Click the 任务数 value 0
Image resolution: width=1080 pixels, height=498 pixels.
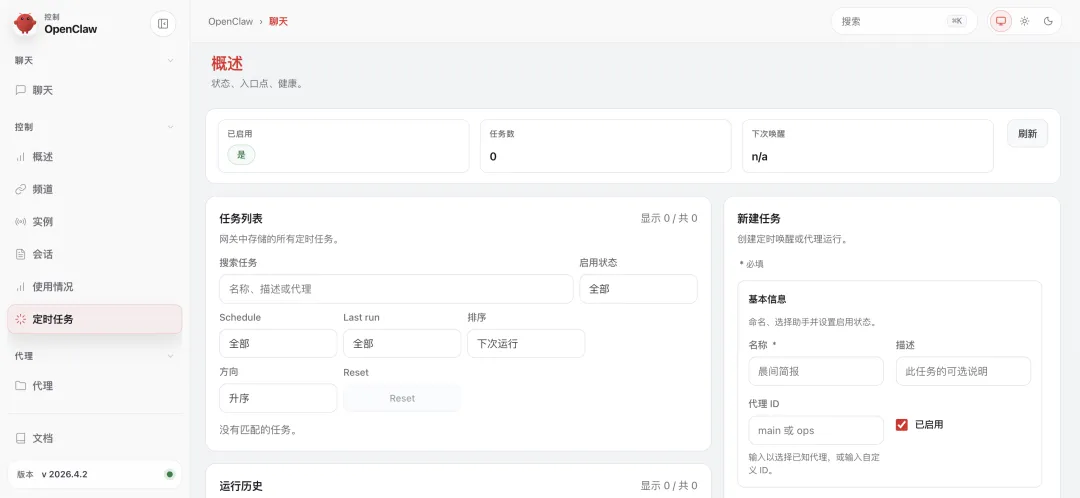[493, 156]
